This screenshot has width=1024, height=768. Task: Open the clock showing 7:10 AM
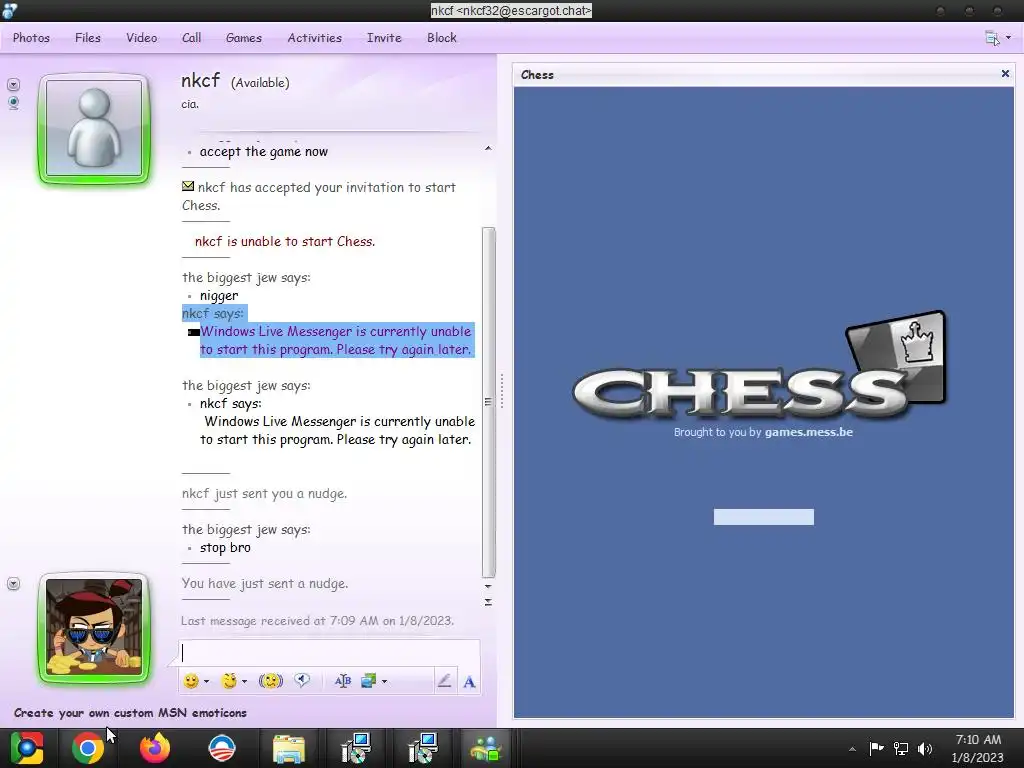coord(978,748)
